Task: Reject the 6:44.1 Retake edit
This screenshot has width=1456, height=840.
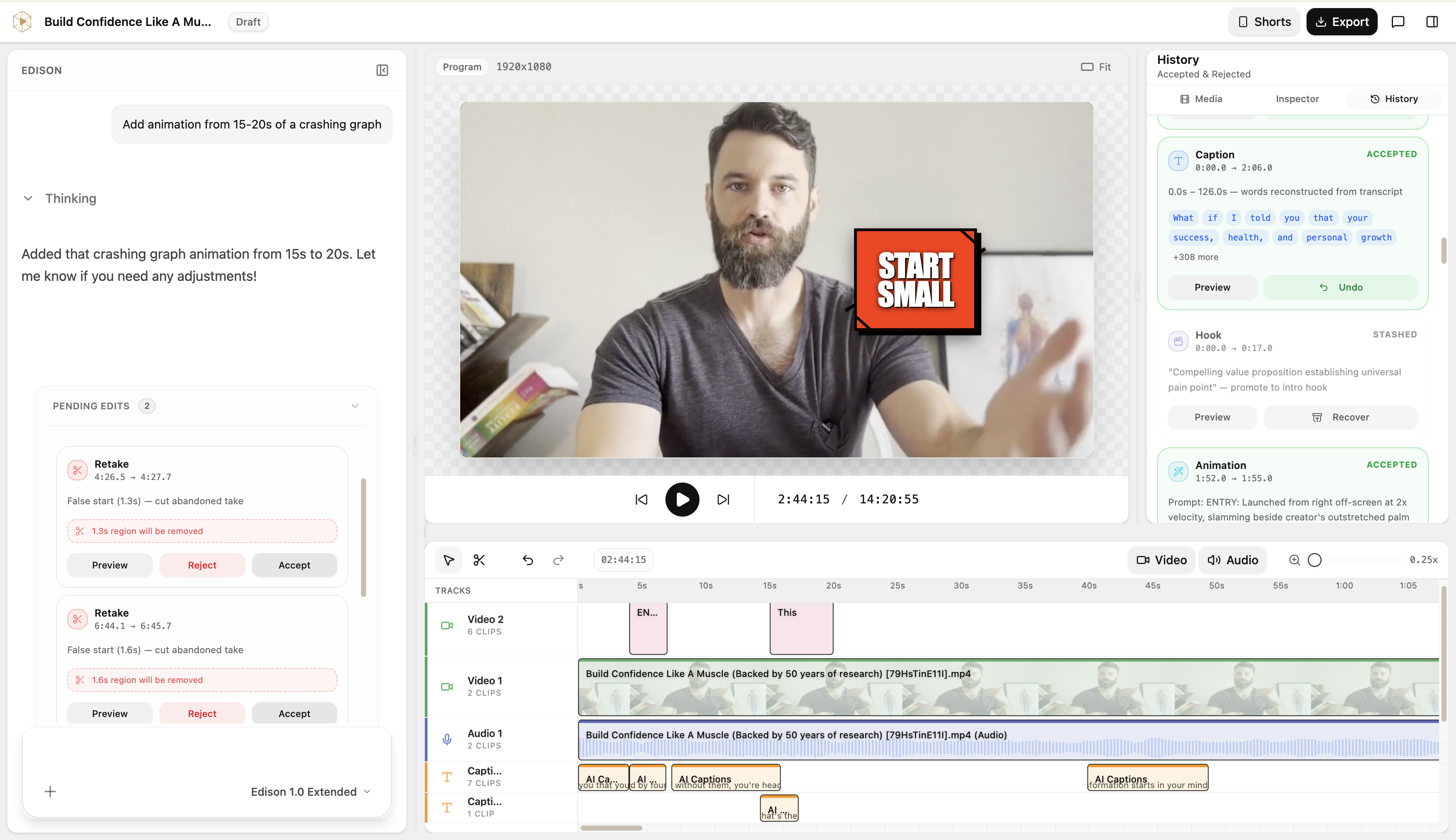Action: (202, 714)
